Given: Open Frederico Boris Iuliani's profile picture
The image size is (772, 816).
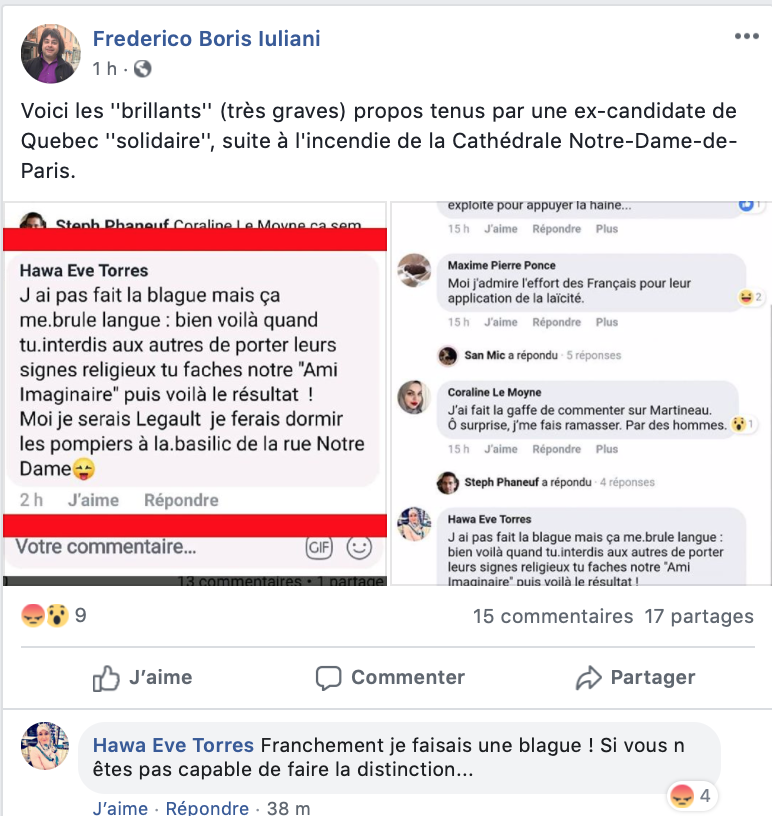Looking at the screenshot, I should pyautogui.click(x=51, y=54).
